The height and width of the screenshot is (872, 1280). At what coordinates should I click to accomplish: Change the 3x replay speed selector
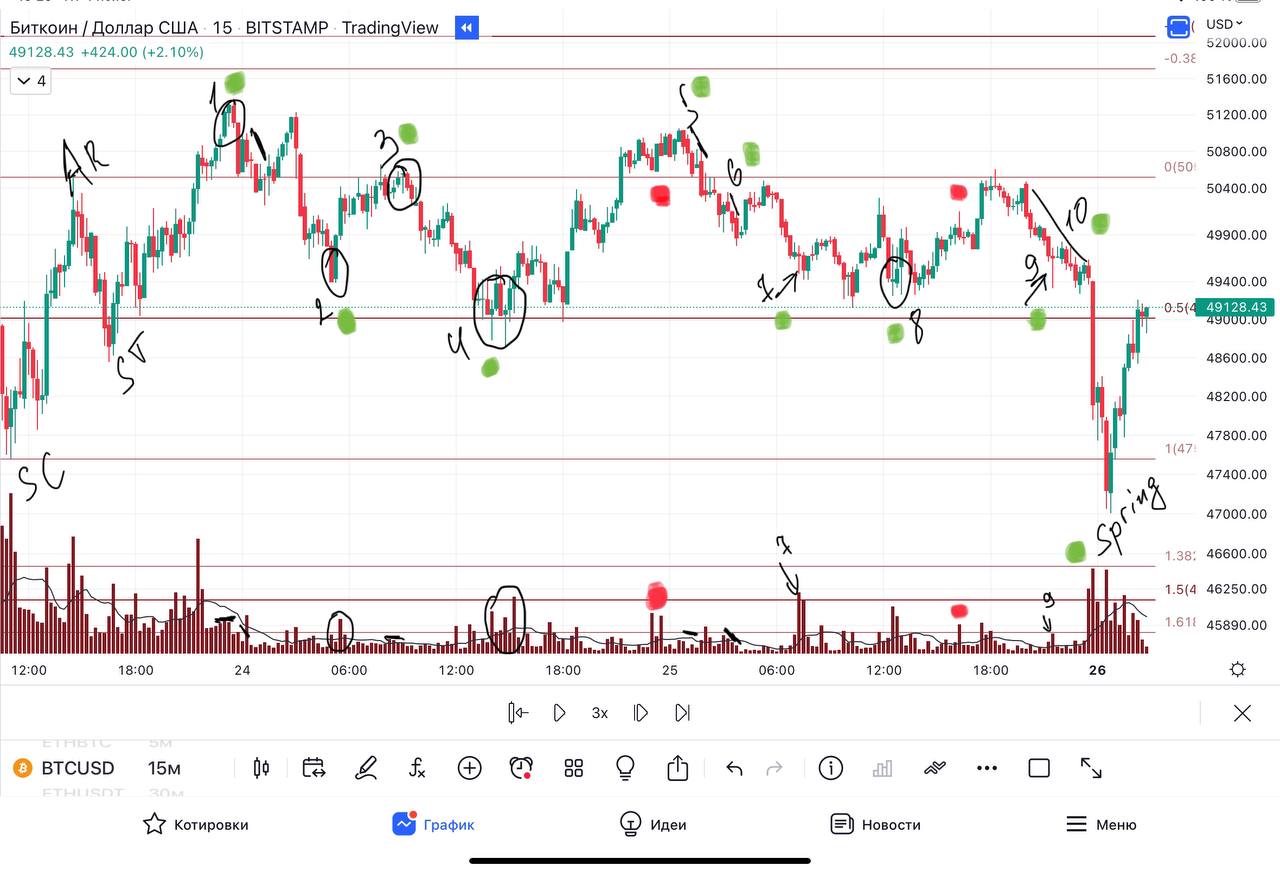600,713
